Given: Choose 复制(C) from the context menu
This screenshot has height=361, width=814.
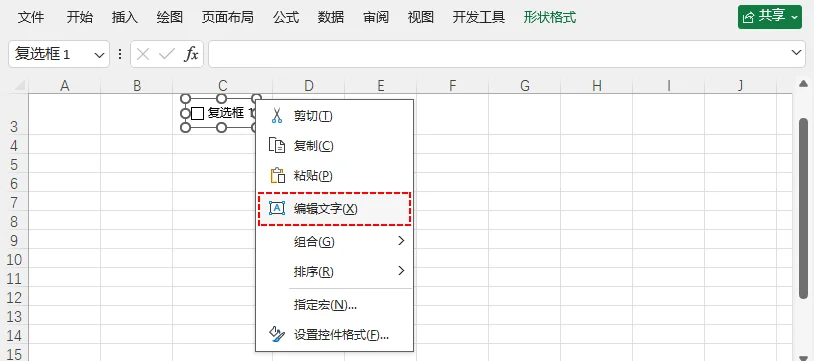Looking at the screenshot, I should pyautogui.click(x=335, y=146).
